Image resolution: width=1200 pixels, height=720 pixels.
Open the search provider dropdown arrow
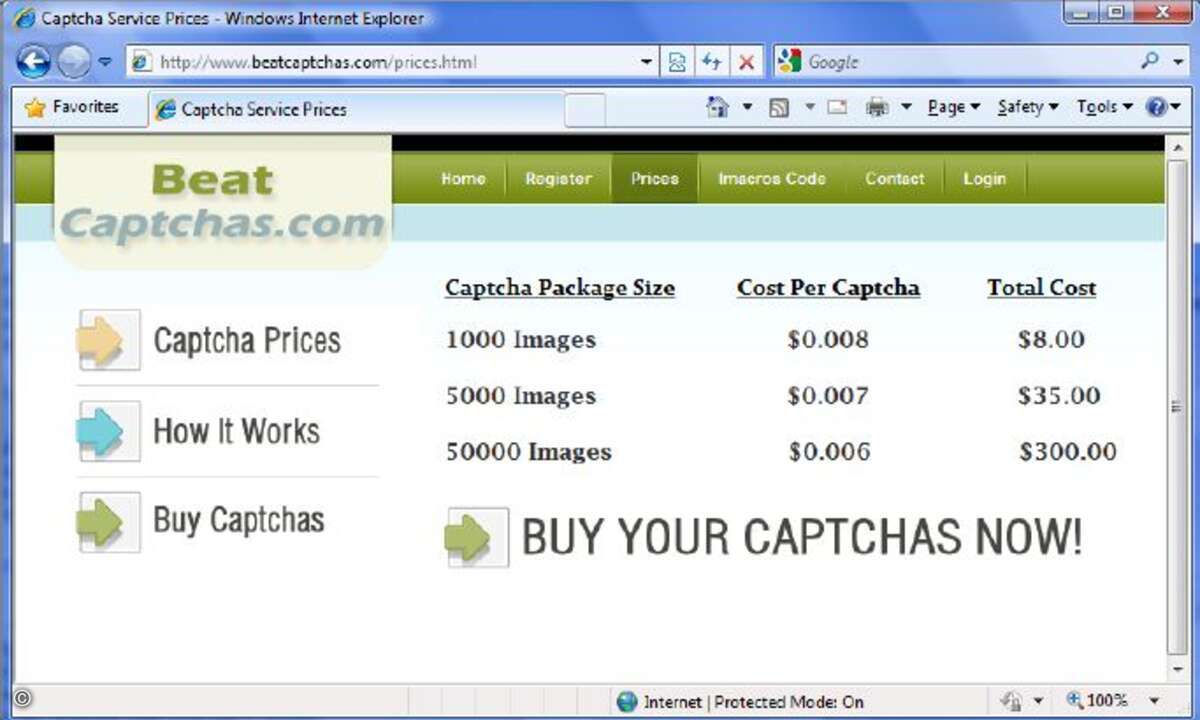click(1177, 62)
